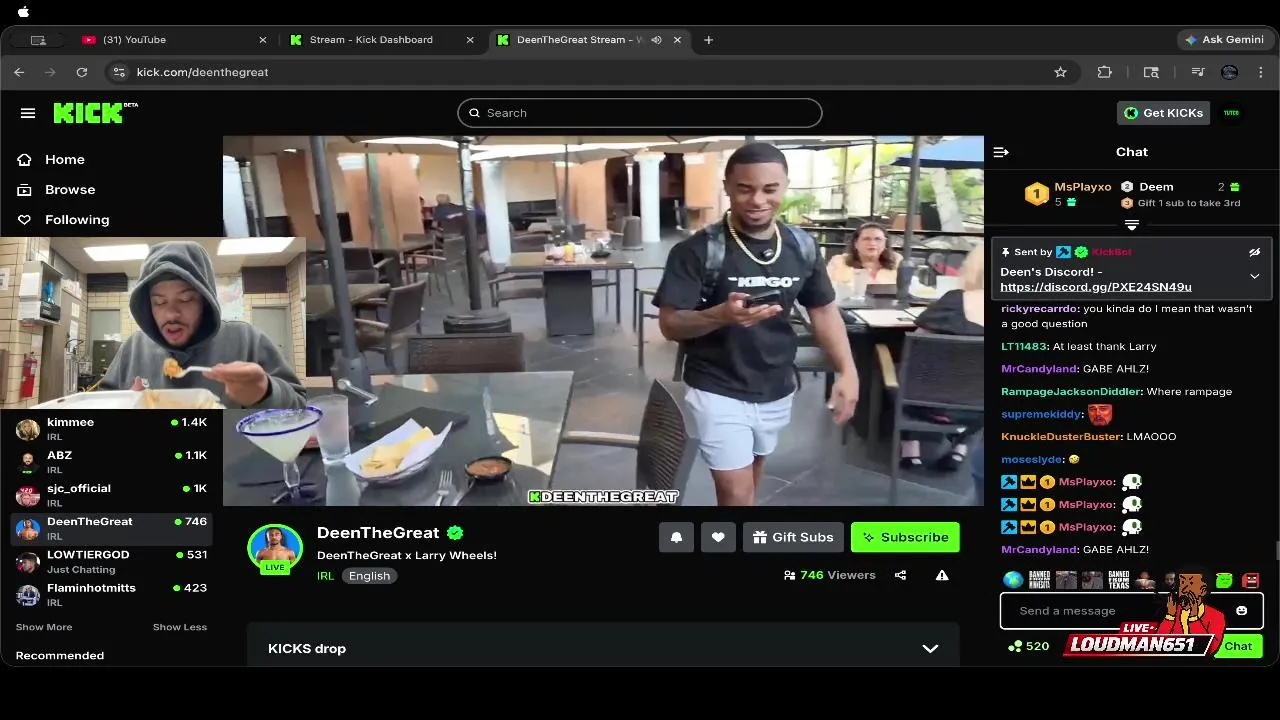Click the English language tag
Image resolution: width=1280 pixels, height=720 pixels.
(369, 576)
